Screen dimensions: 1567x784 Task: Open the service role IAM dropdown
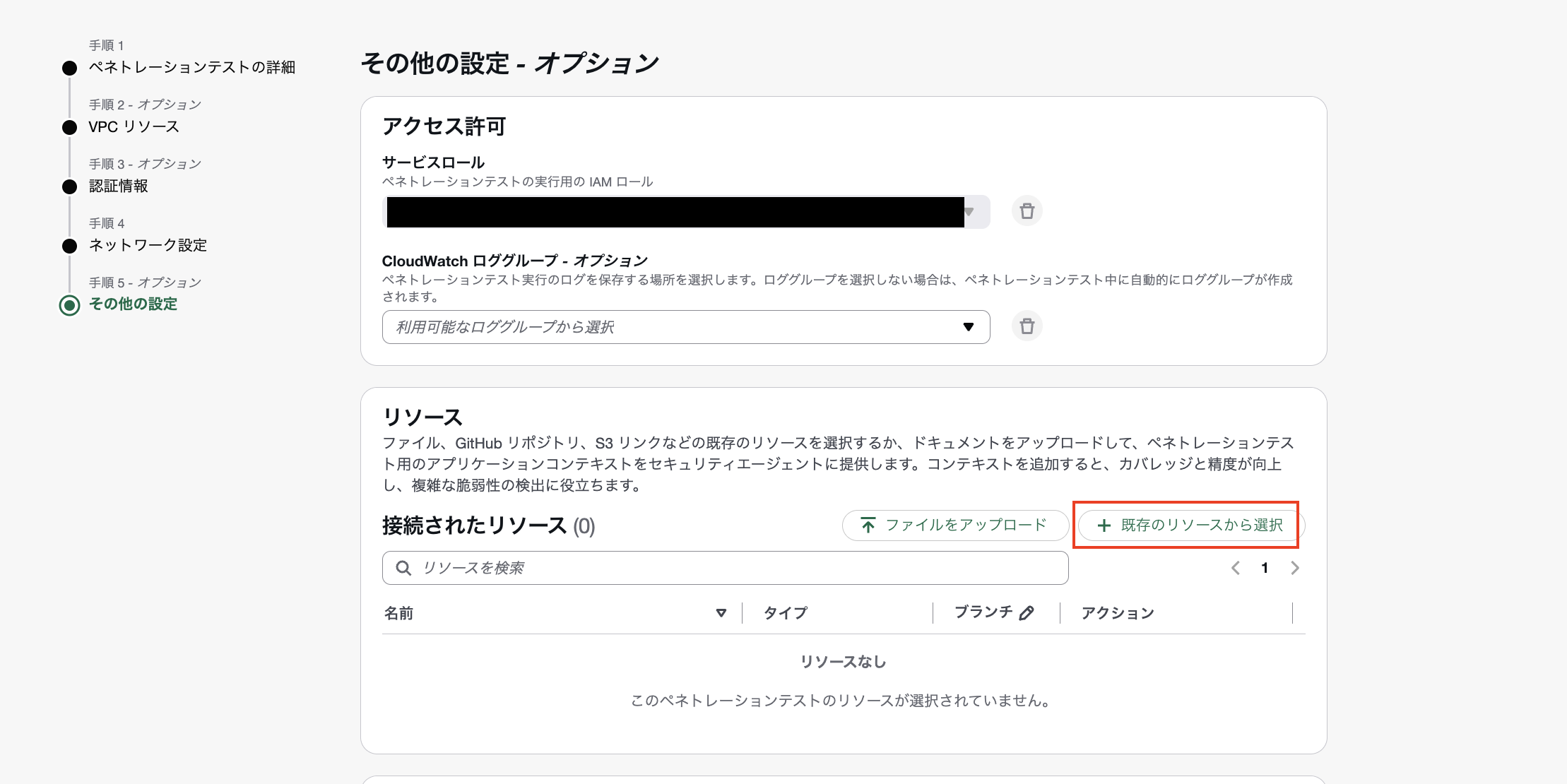tap(686, 212)
